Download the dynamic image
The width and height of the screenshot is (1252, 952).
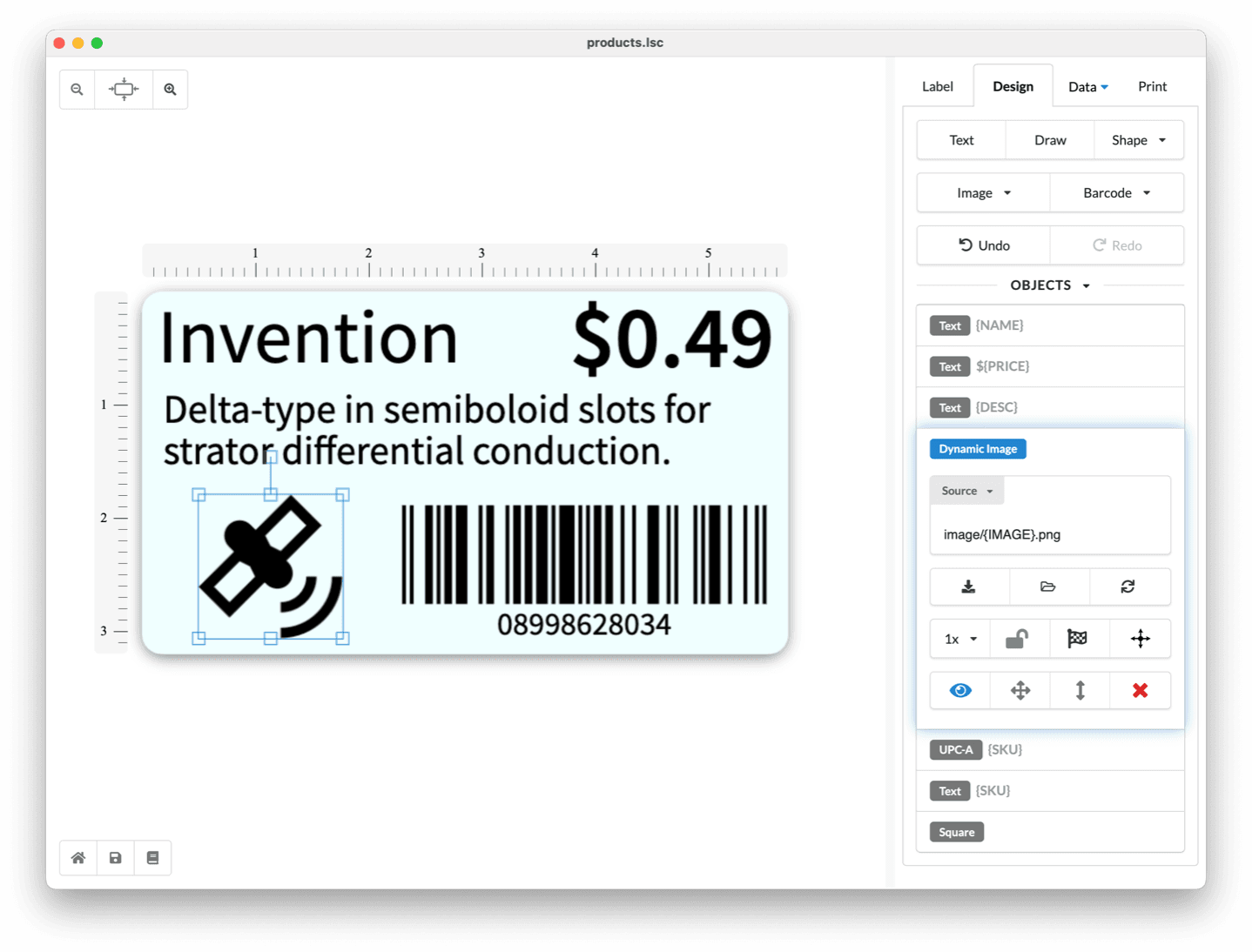tap(968, 587)
